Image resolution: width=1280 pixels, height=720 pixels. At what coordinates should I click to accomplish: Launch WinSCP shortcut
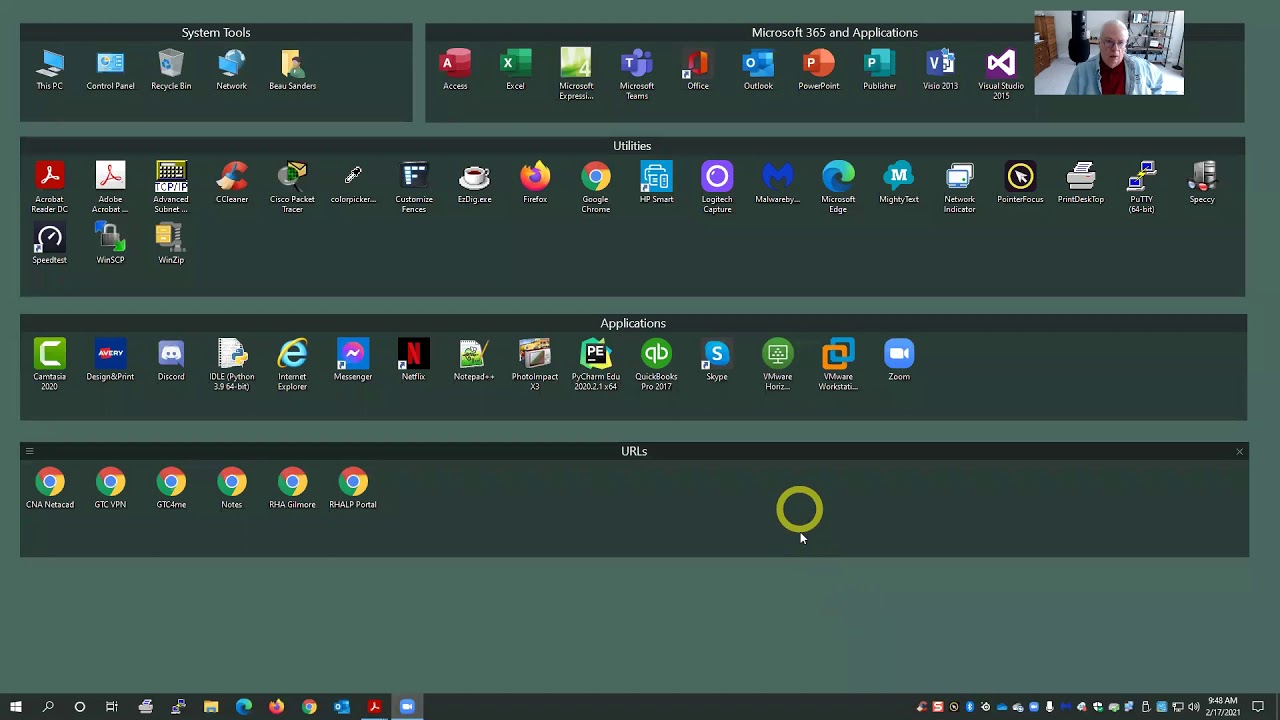click(110, 245)
